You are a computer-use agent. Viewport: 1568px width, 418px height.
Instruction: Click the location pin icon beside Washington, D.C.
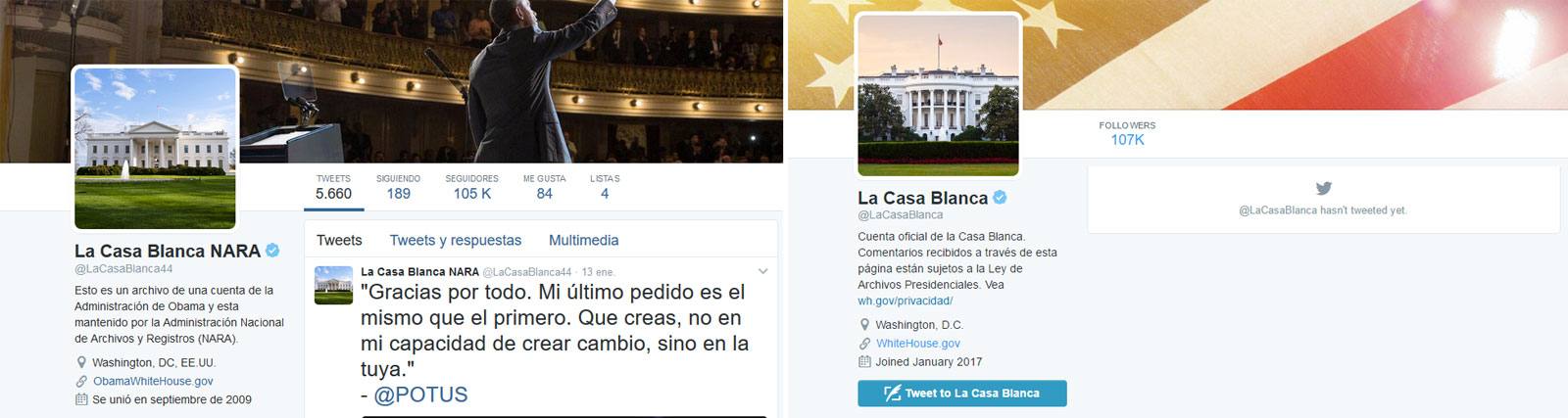tap(864, 325)
